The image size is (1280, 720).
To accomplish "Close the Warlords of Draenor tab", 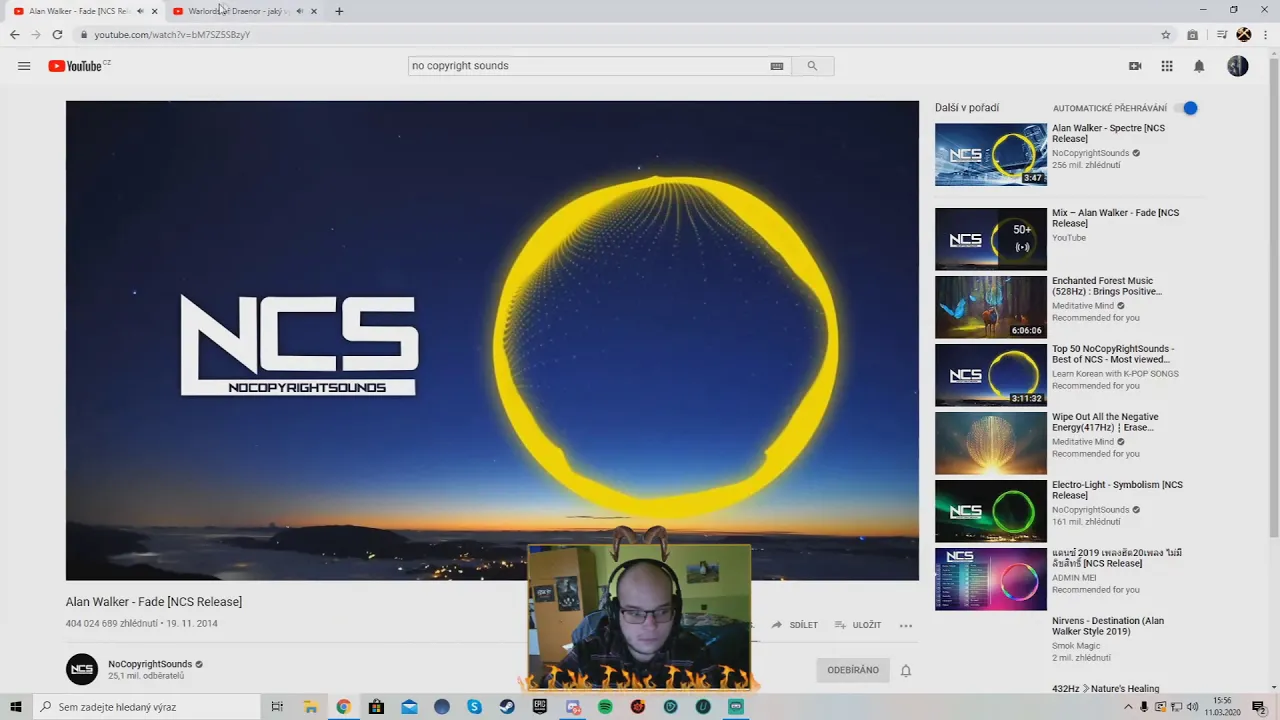I will point(314,11).
